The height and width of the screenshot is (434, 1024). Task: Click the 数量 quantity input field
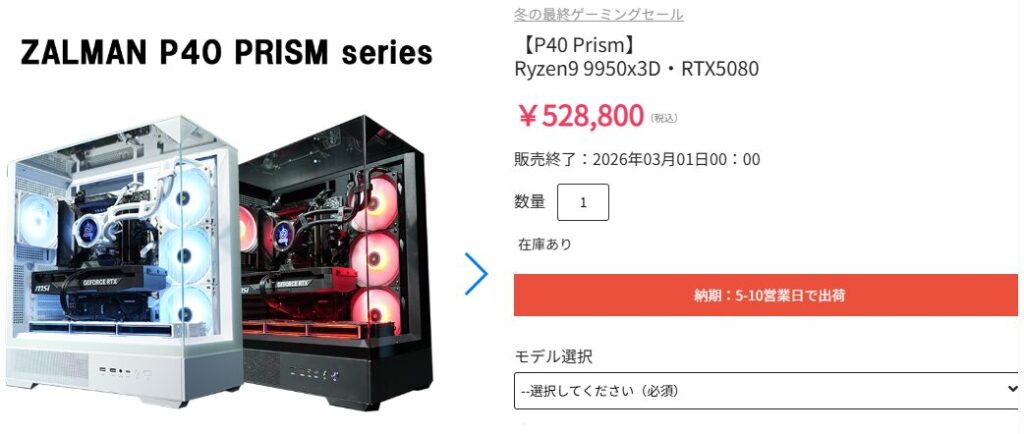pos(583,202)
